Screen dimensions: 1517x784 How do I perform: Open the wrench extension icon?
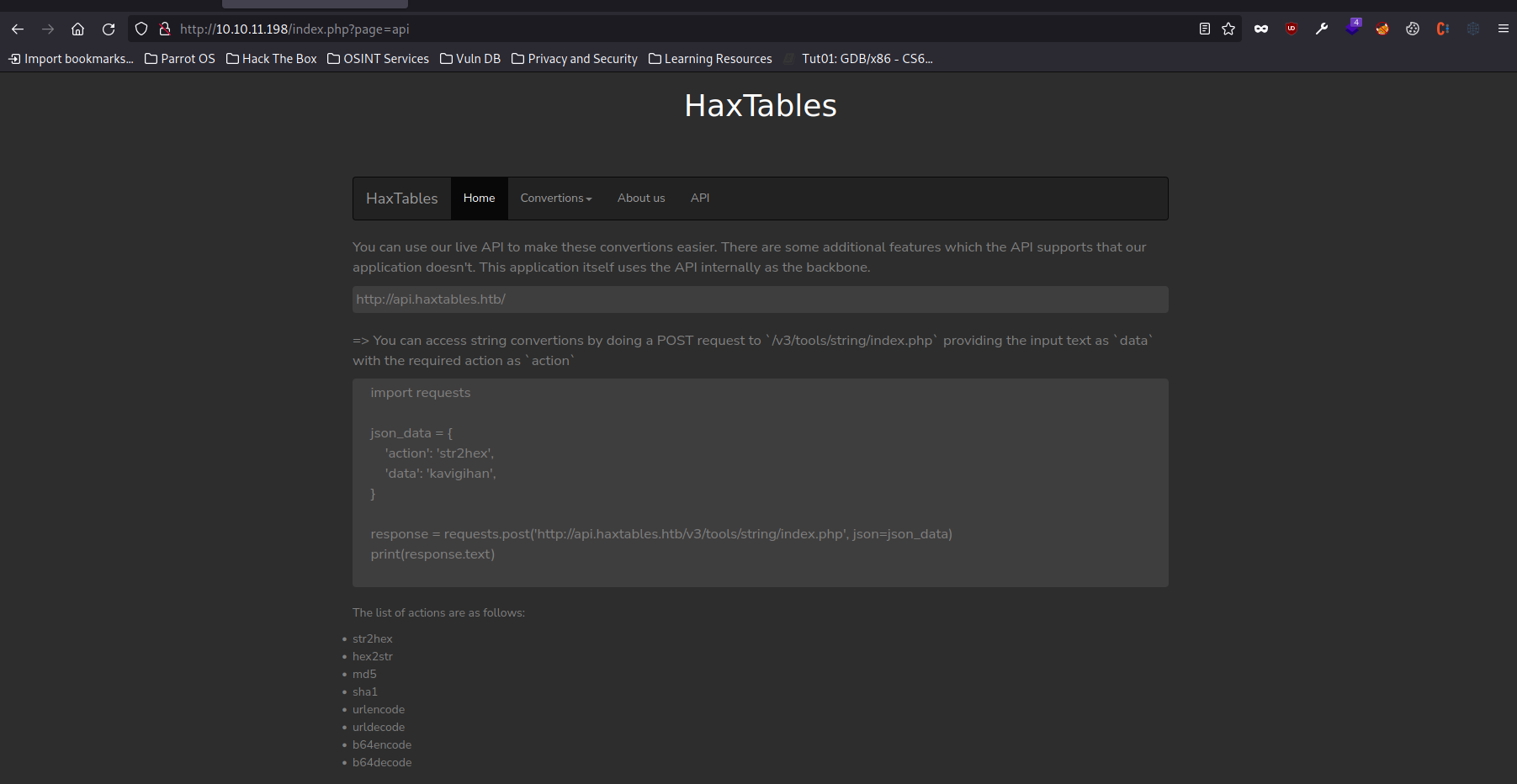click(x=1322, y=29)
